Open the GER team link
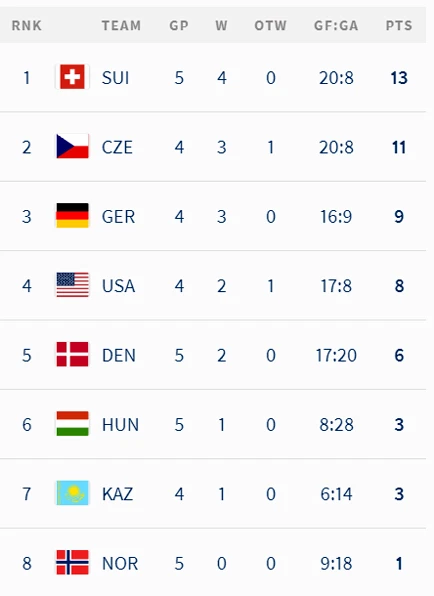 [118, 217]
